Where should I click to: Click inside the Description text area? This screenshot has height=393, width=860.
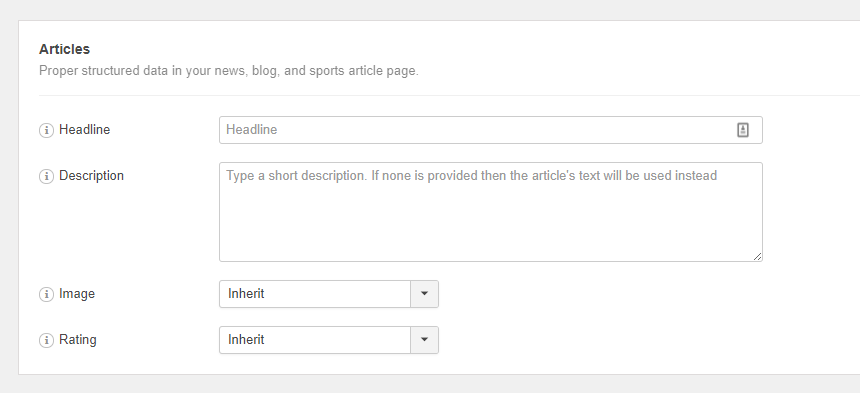tap(491, 212)
